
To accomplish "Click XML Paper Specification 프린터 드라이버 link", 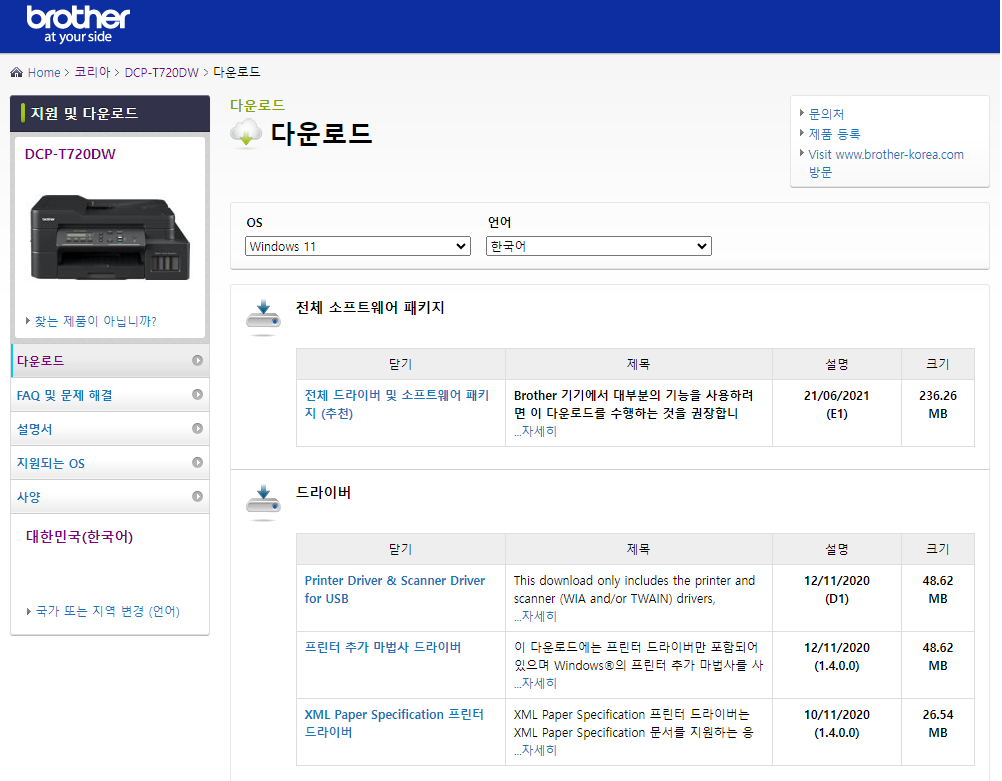I will pyautogui.click(x=394, y=723).
